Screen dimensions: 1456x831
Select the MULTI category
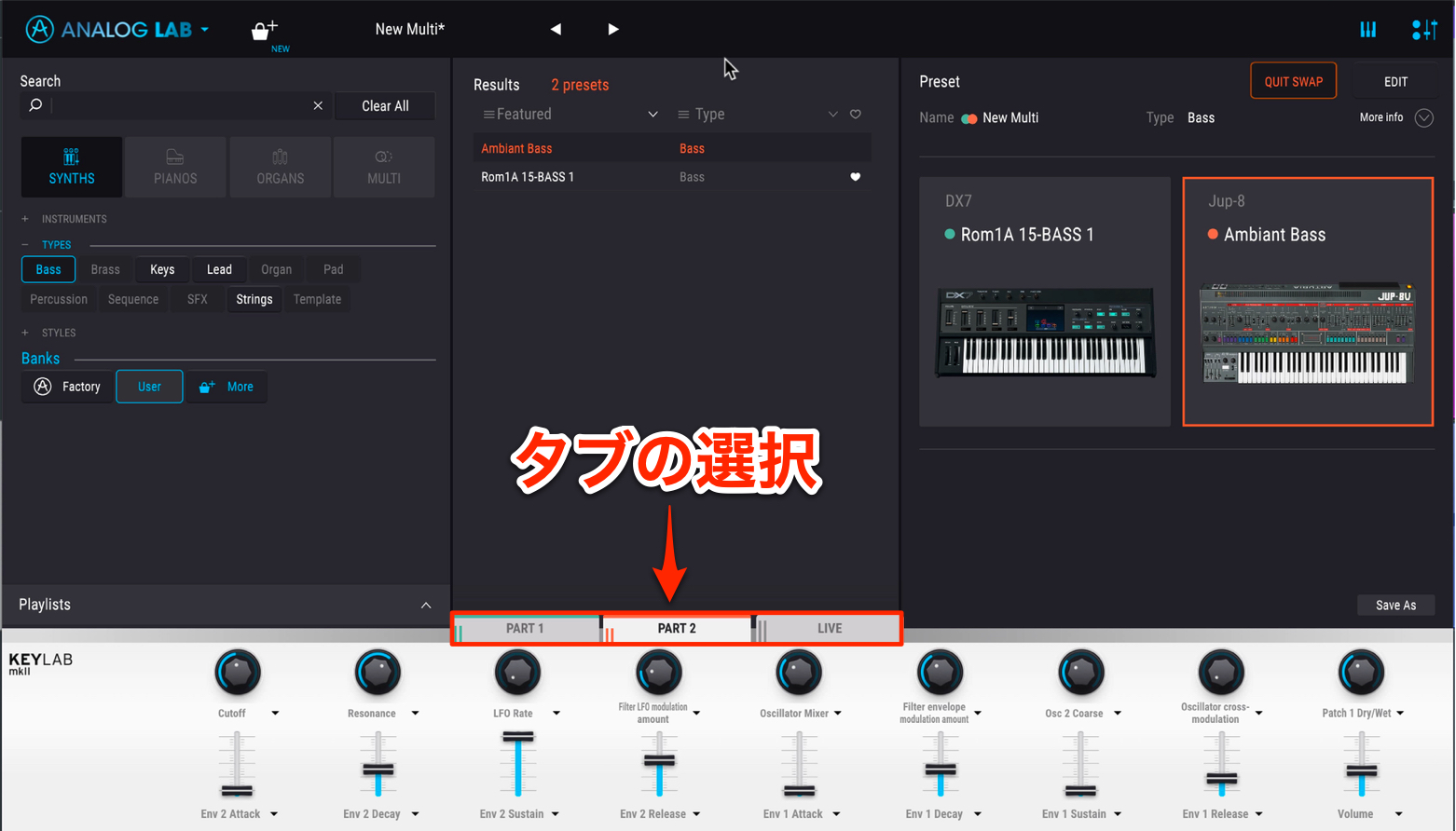[x=384, y=167]
